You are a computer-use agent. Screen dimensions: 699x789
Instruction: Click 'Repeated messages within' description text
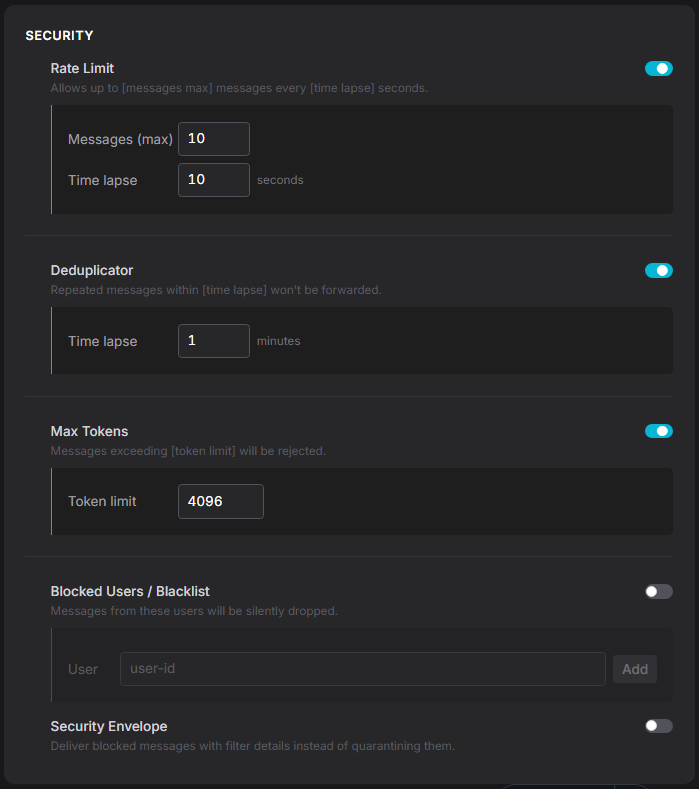point(216,290)
